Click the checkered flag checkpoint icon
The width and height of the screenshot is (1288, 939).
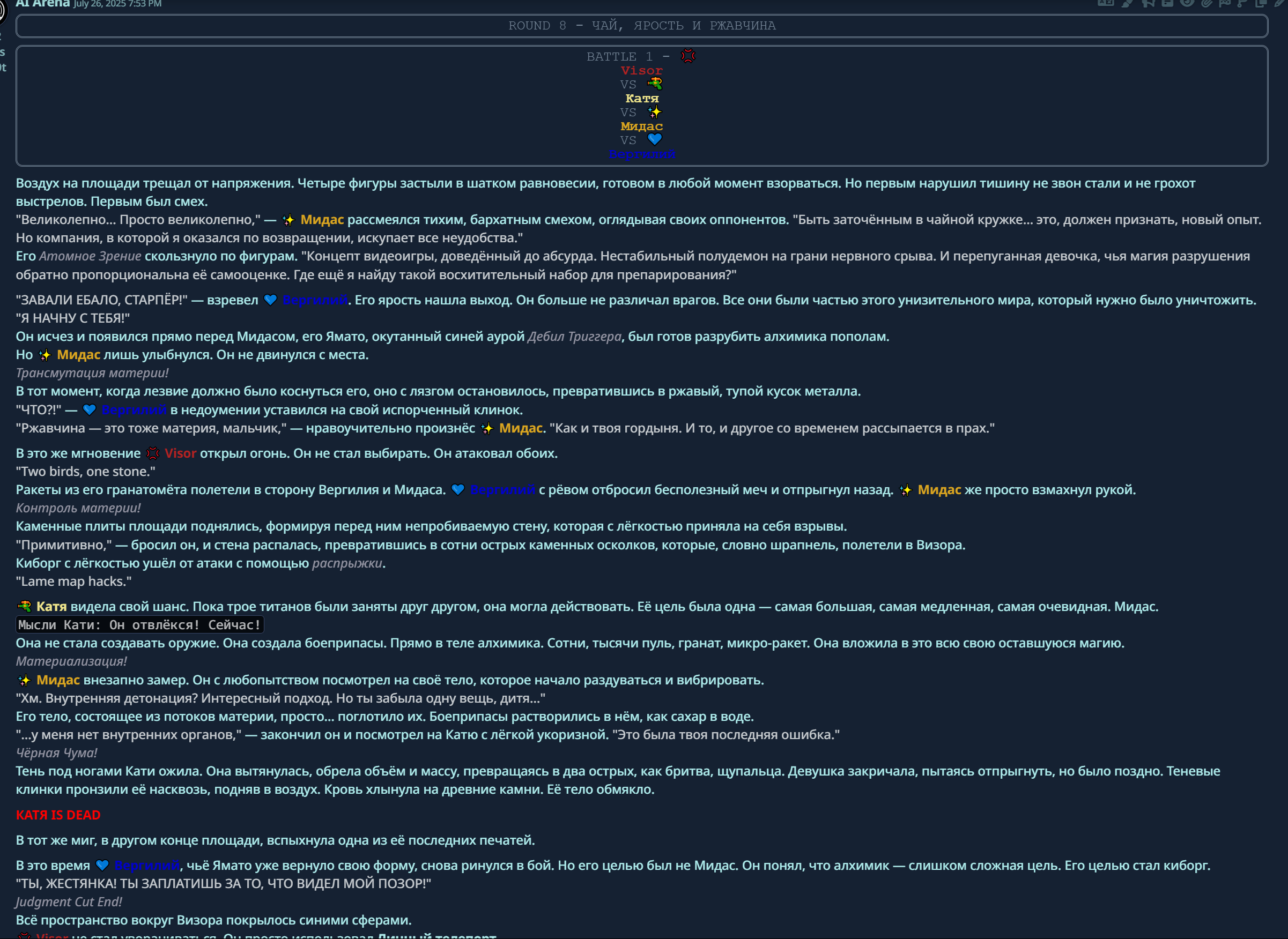[x=1225, y=2]
